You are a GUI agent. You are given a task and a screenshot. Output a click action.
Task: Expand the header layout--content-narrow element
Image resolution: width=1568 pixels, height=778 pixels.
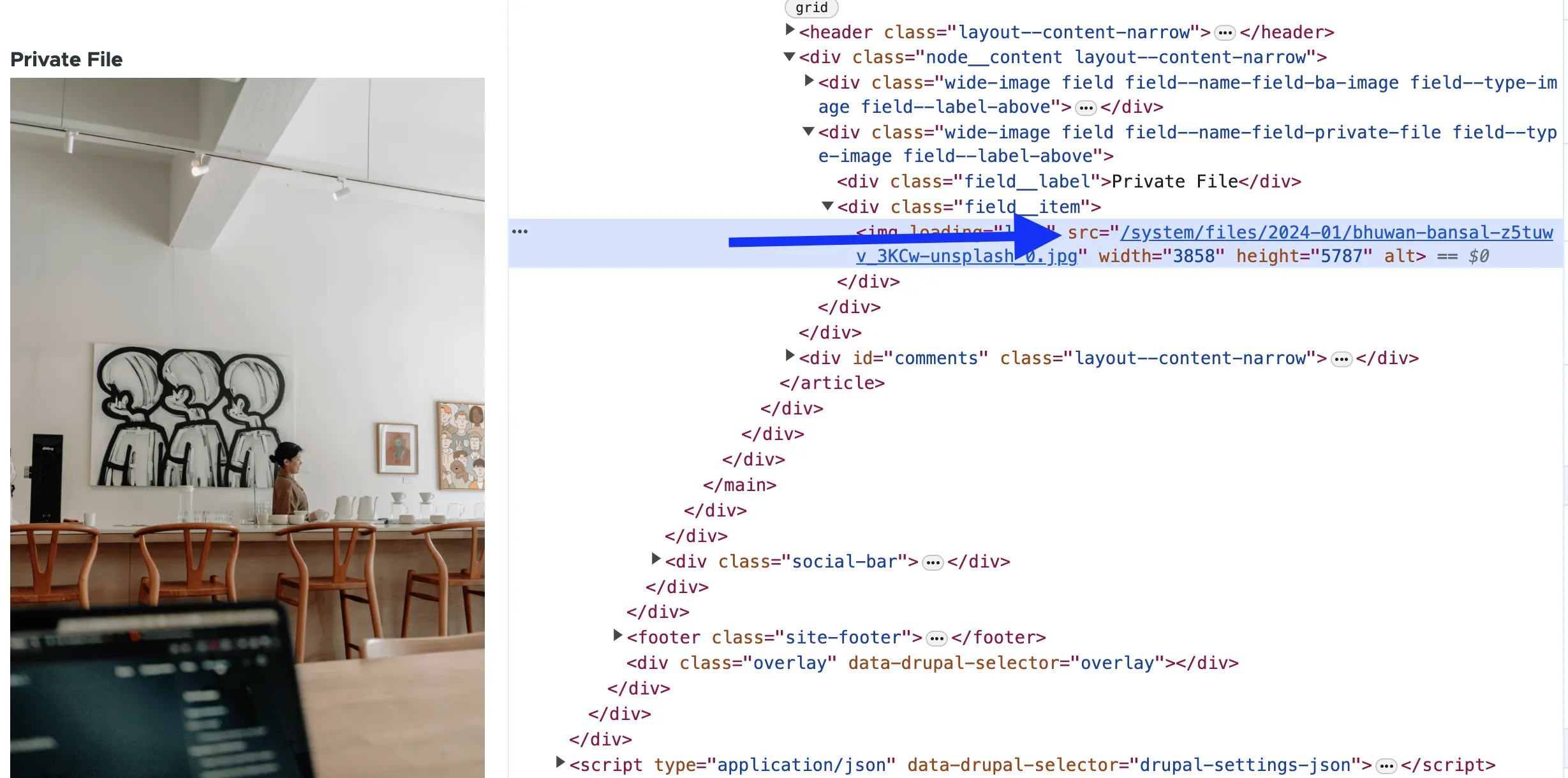point(790,30)
